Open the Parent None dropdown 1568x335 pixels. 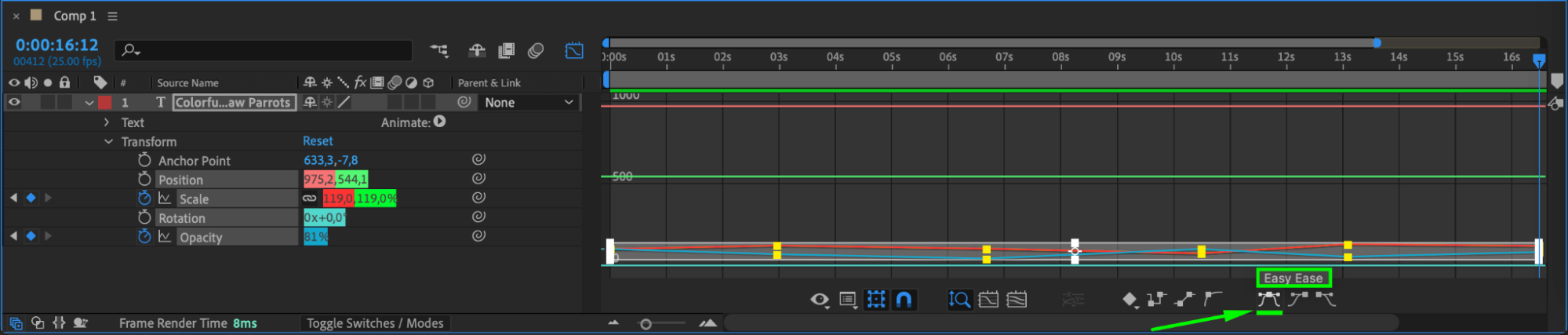point(529,103)
